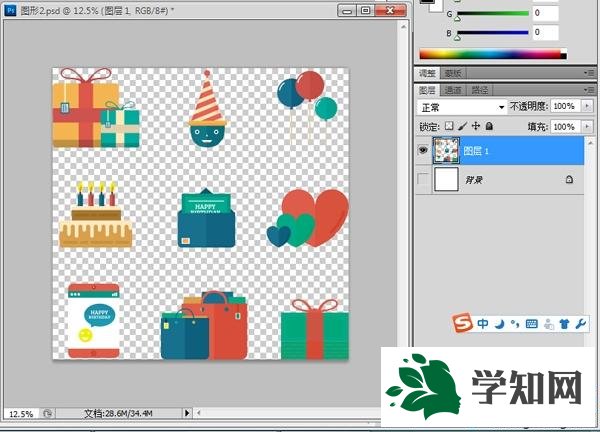The height and width of the screenshot is (432, 600).
Task: Click document horizontal scrollbar left arrow
Action: pyautogui.click(x=199, y=413)
